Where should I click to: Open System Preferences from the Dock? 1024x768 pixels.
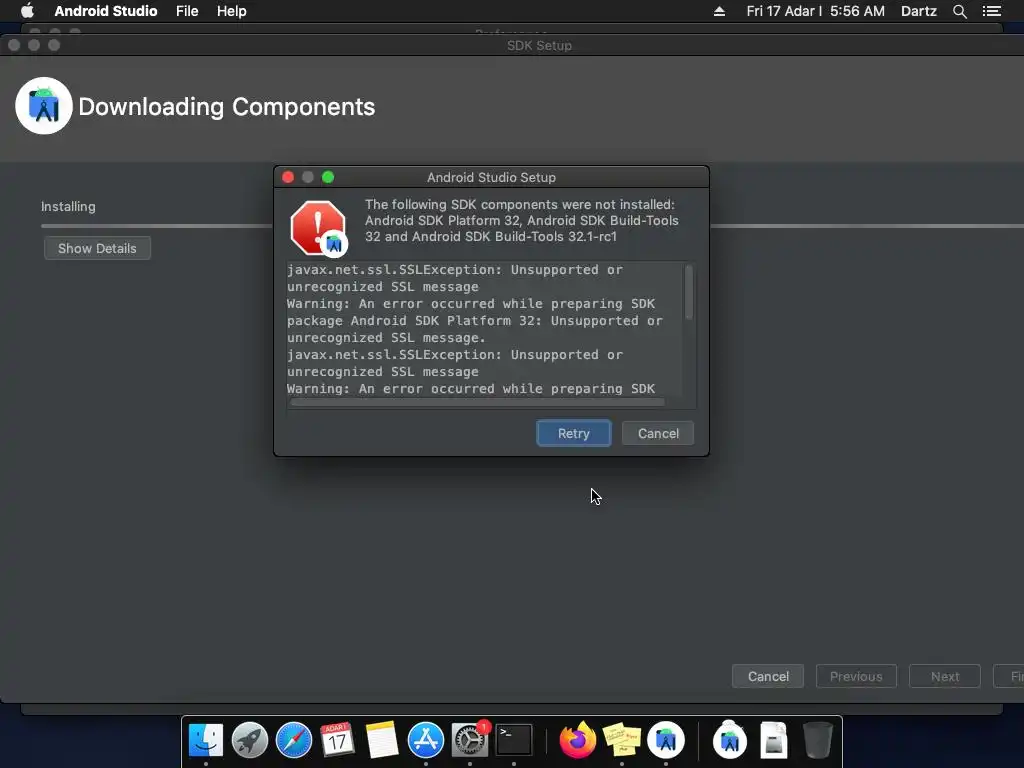click(470, 740)
